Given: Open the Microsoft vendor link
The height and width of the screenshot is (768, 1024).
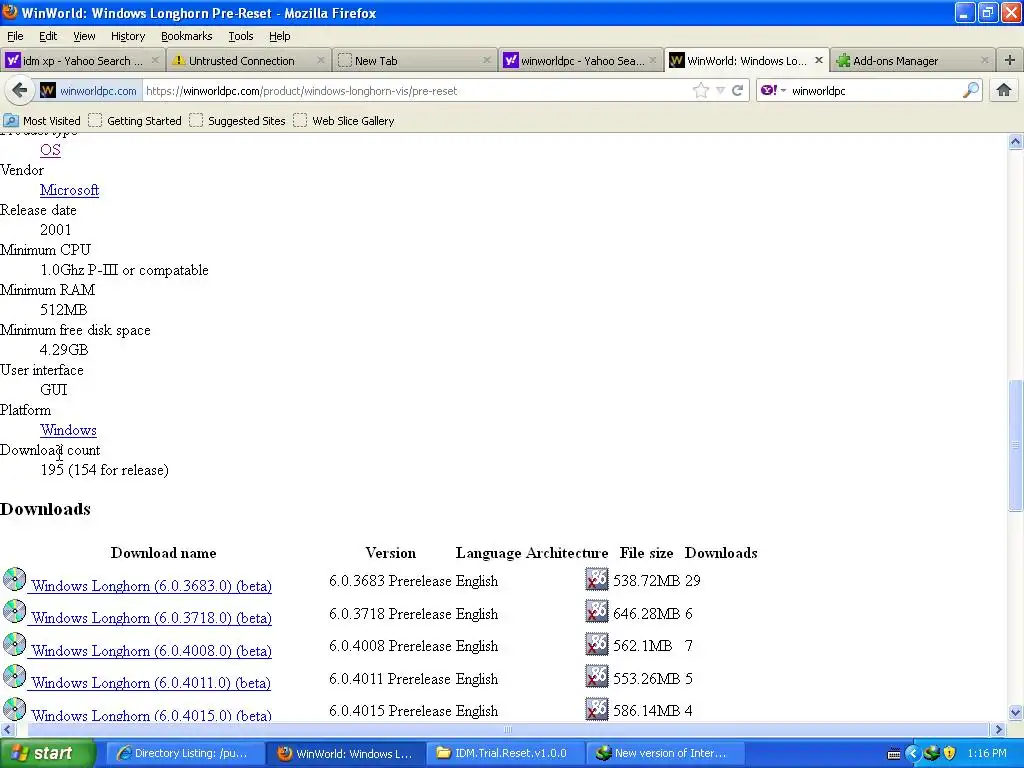Looking at the screenshot, I should 69,190.
